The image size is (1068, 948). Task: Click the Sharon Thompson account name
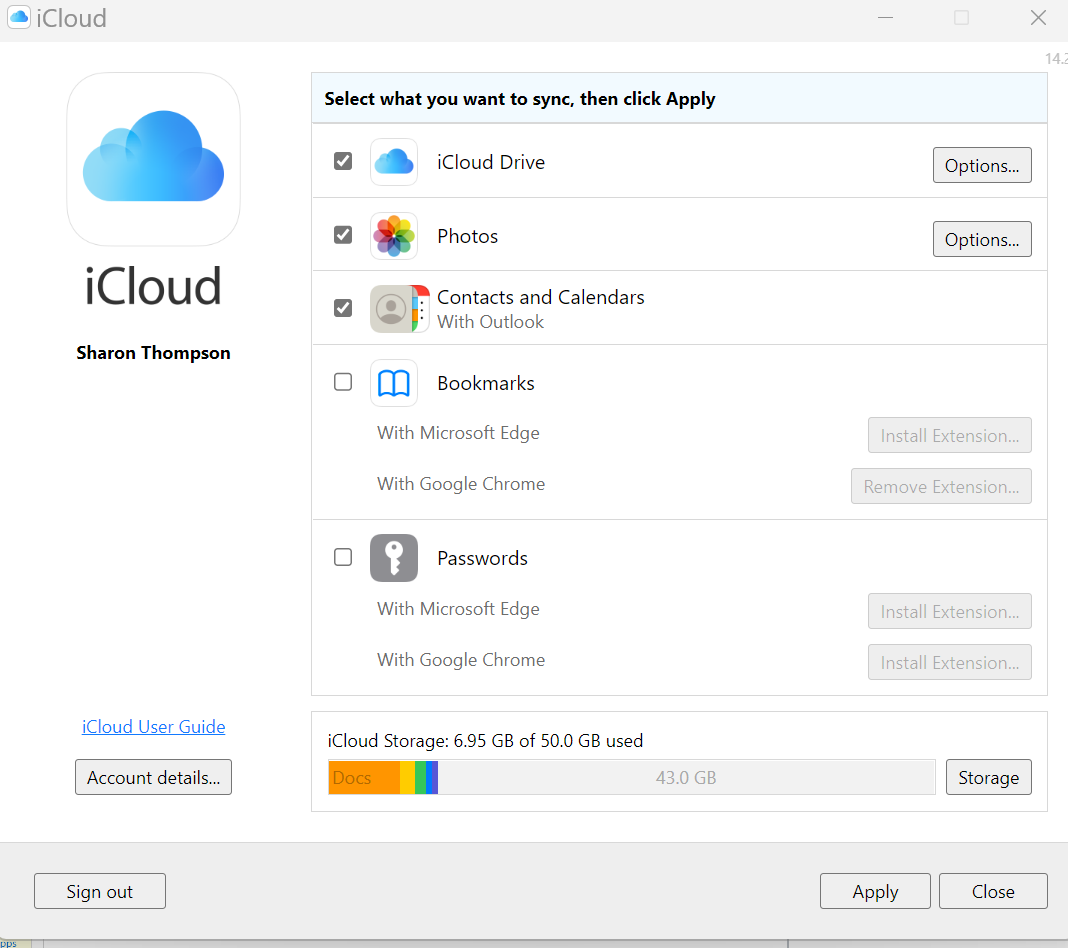tap(153, 353)
